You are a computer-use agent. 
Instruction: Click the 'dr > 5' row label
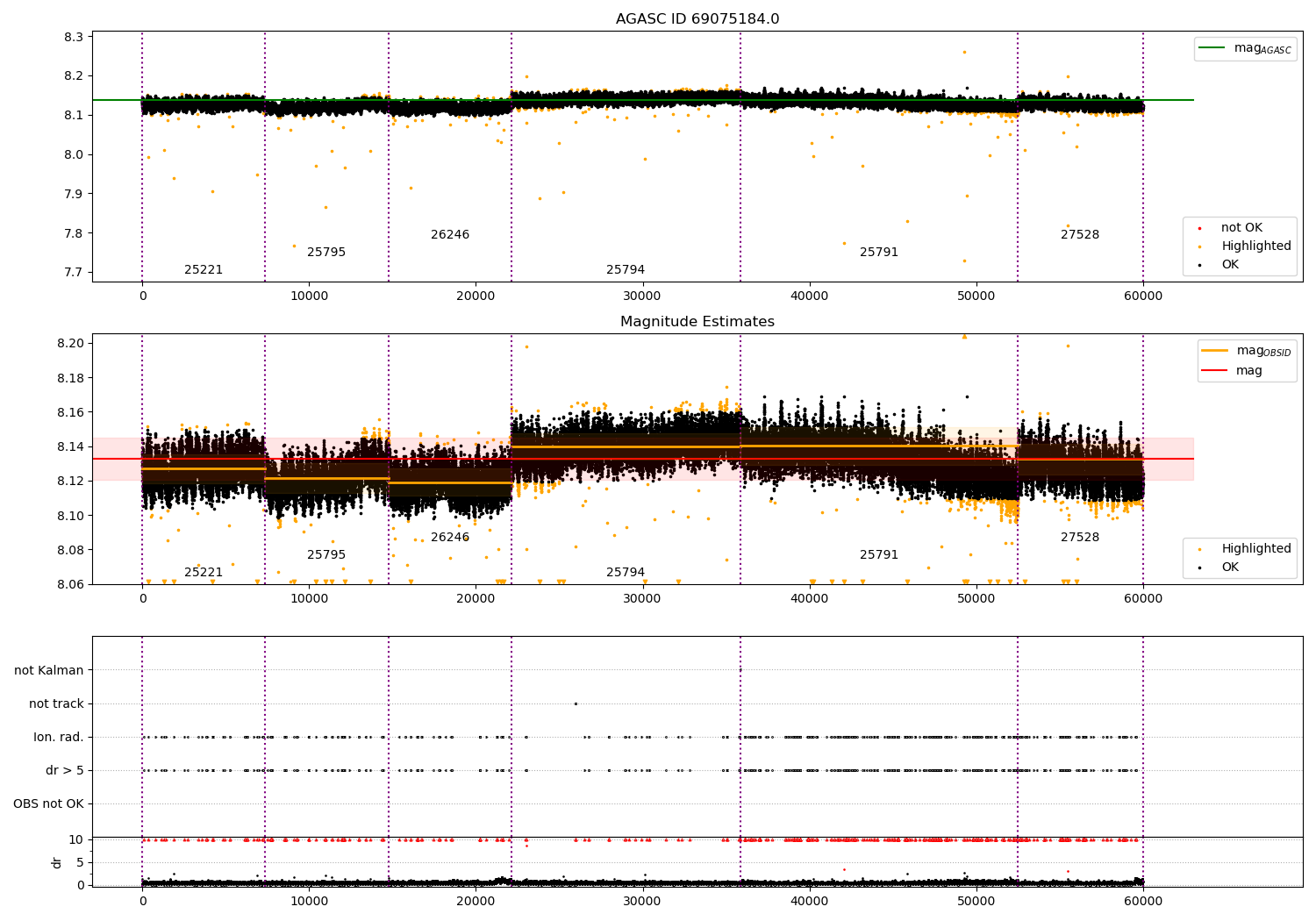coord(65,770)
